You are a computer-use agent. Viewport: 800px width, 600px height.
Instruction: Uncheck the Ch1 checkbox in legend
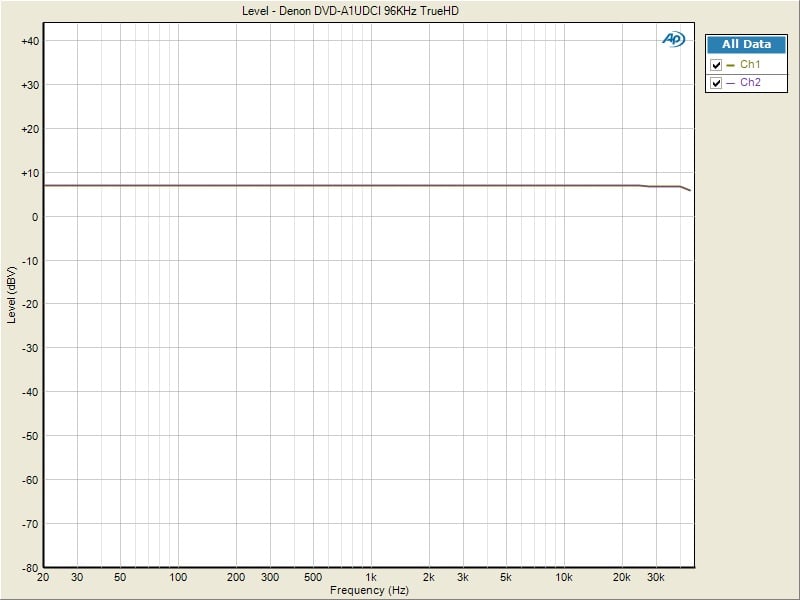point(716,65)
